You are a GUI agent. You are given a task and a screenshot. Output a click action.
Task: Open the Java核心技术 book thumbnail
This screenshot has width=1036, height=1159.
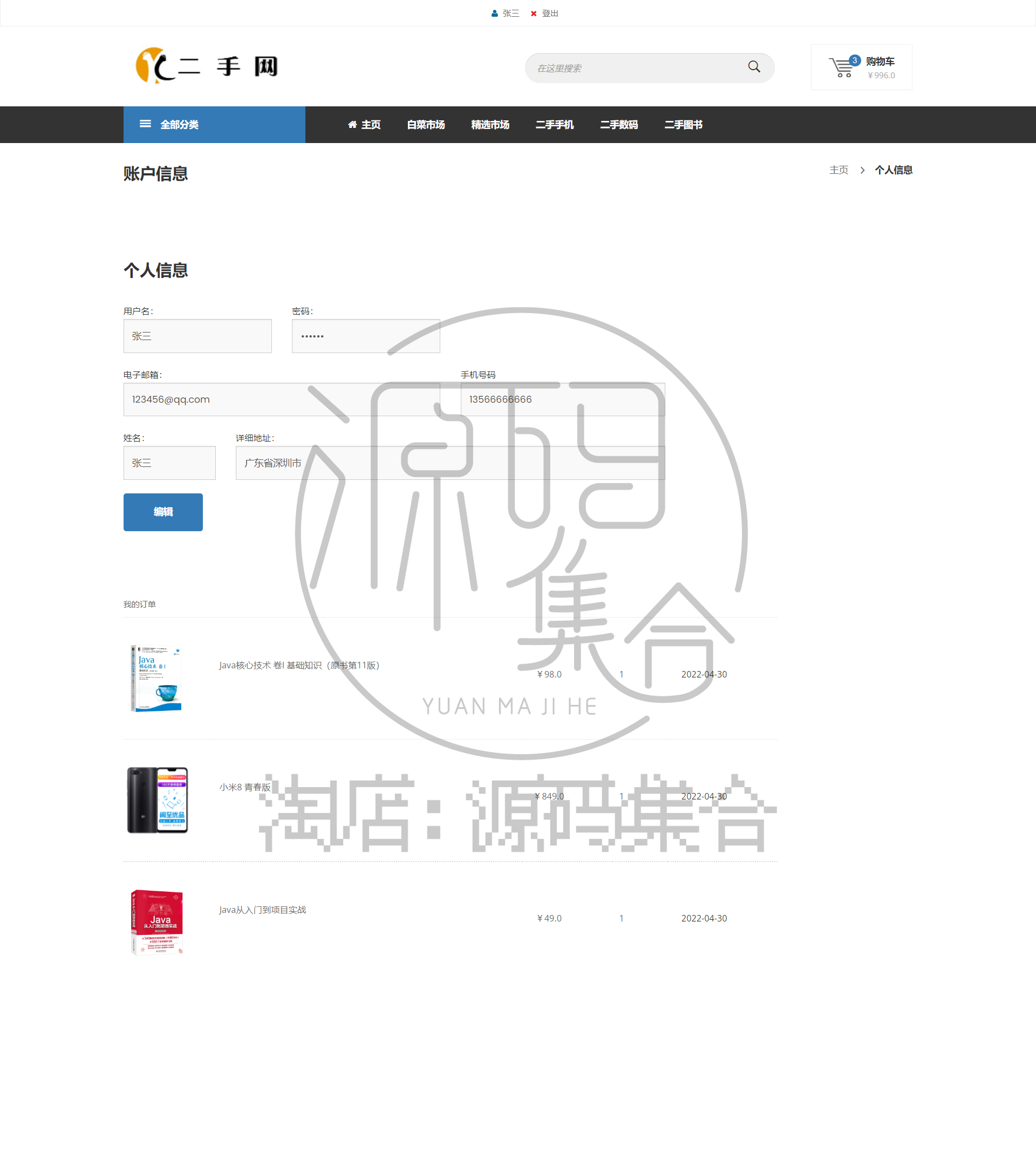[x=156, y=679]
